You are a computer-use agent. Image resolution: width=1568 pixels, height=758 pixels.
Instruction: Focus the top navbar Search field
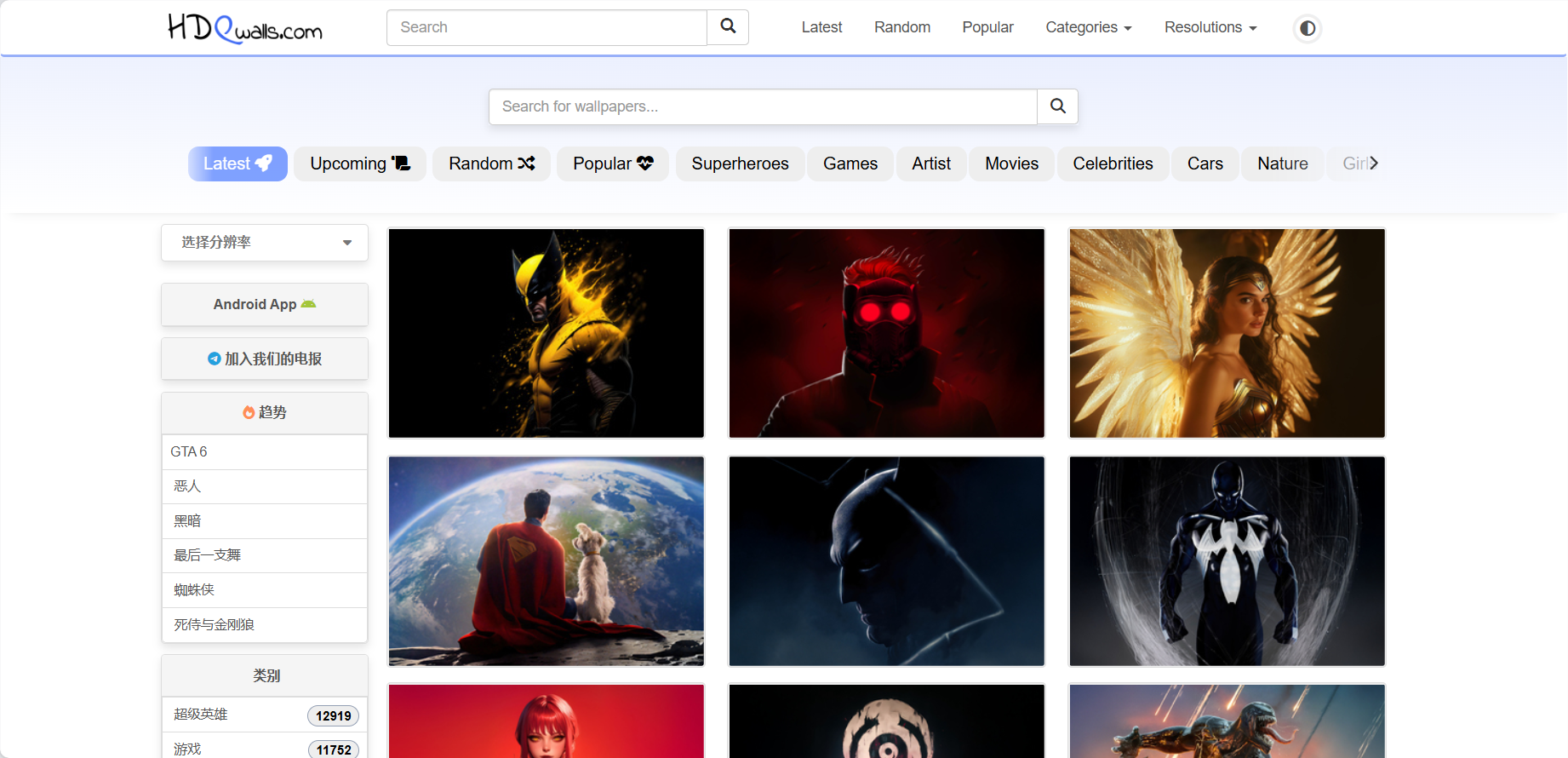tap(547, 27)
